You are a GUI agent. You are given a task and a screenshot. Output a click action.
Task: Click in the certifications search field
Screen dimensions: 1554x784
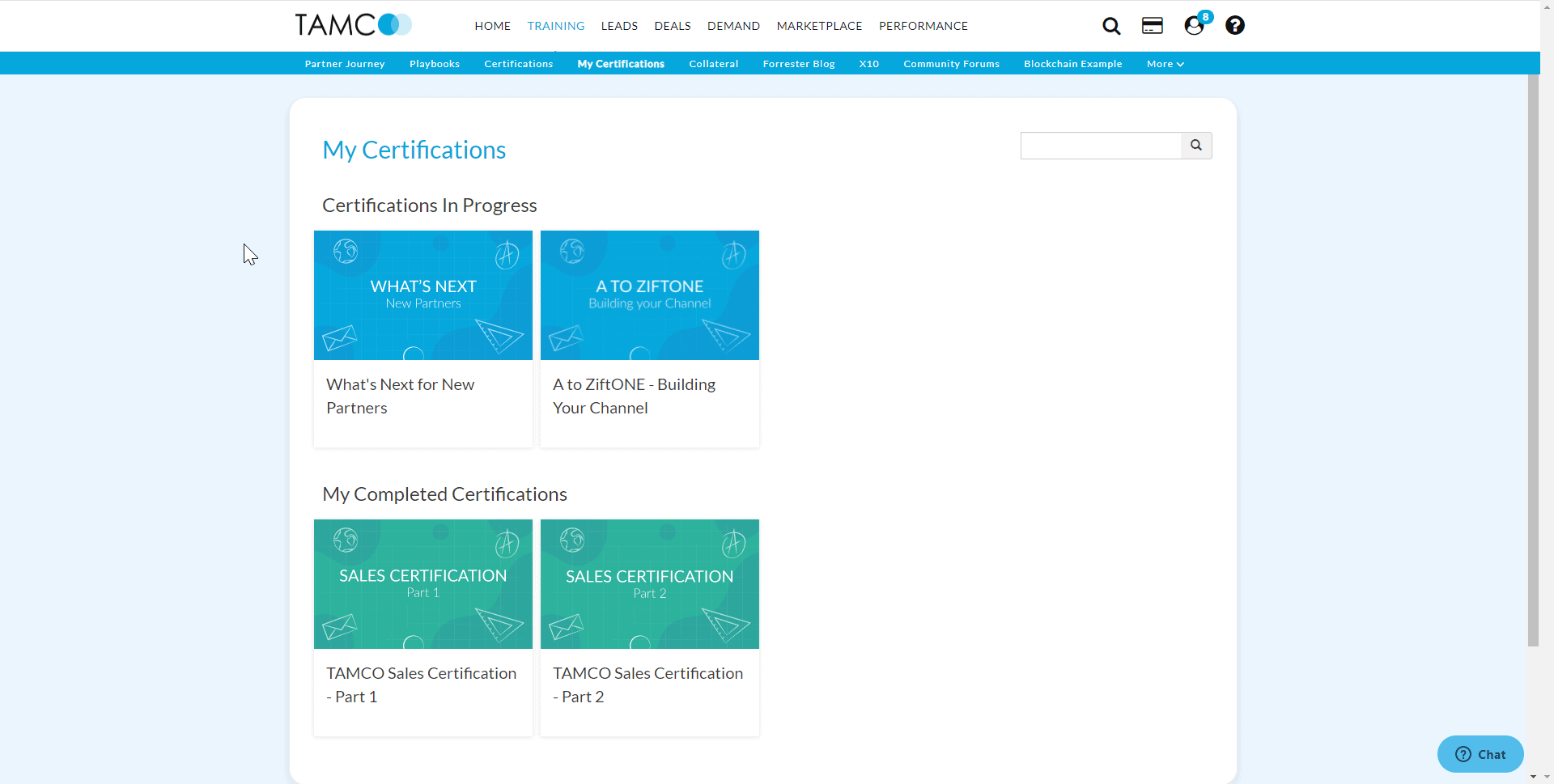(x=1101, y=146)
